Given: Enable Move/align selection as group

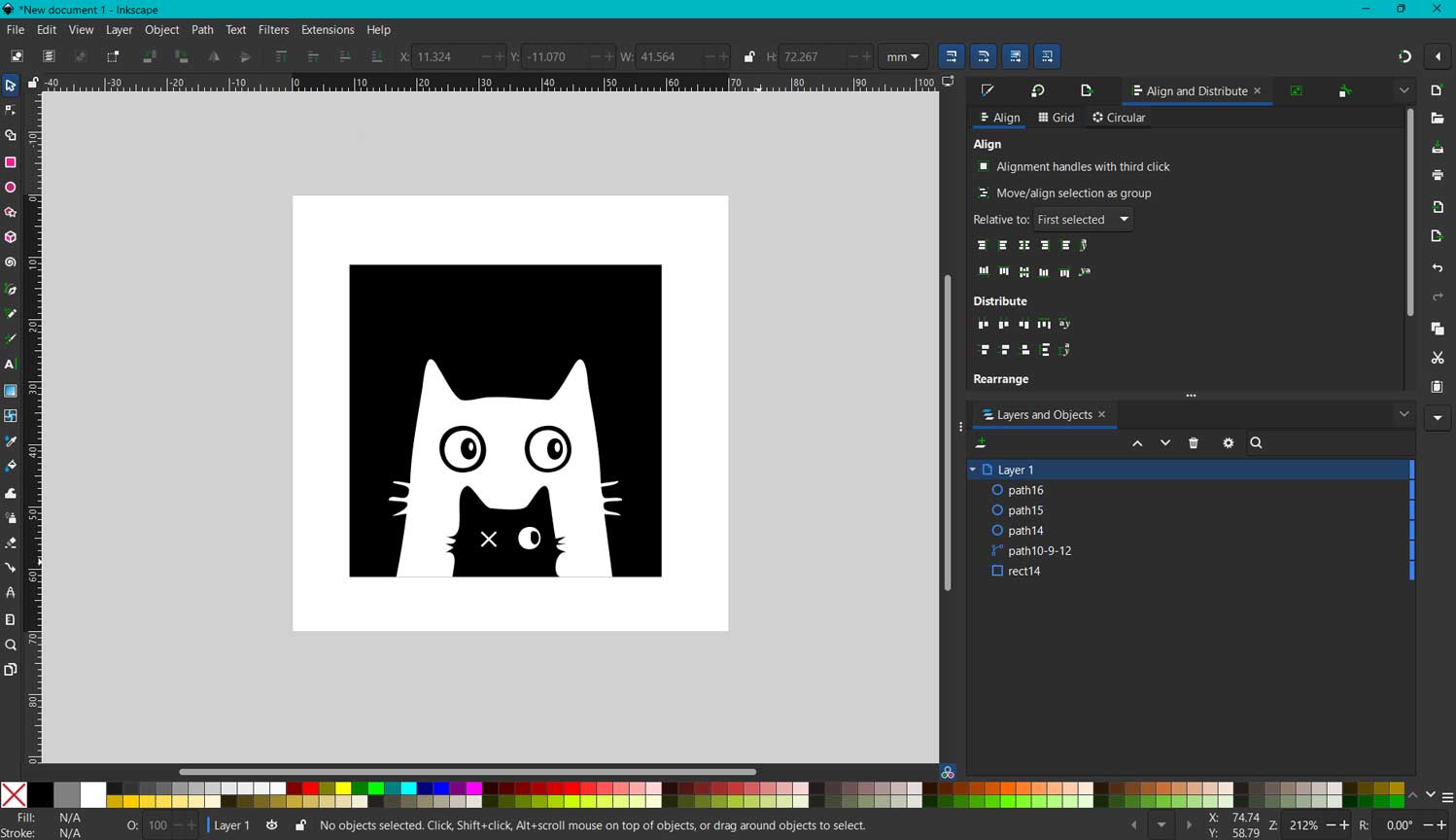Looking at the screenshot, I should (x=983, y=192).
